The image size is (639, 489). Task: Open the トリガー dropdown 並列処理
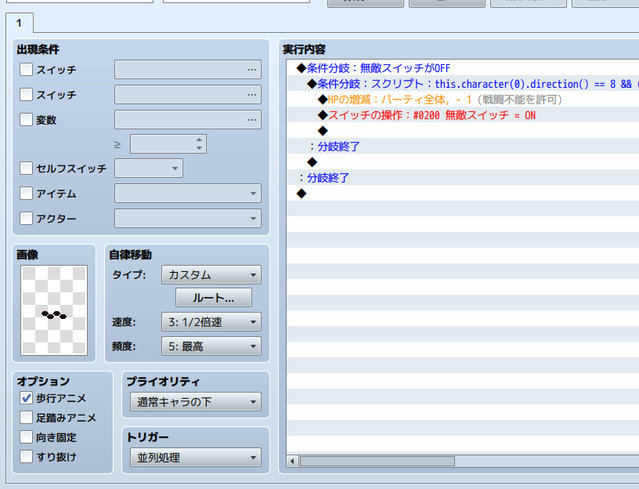pyautogui.click(x=196, y=458)
